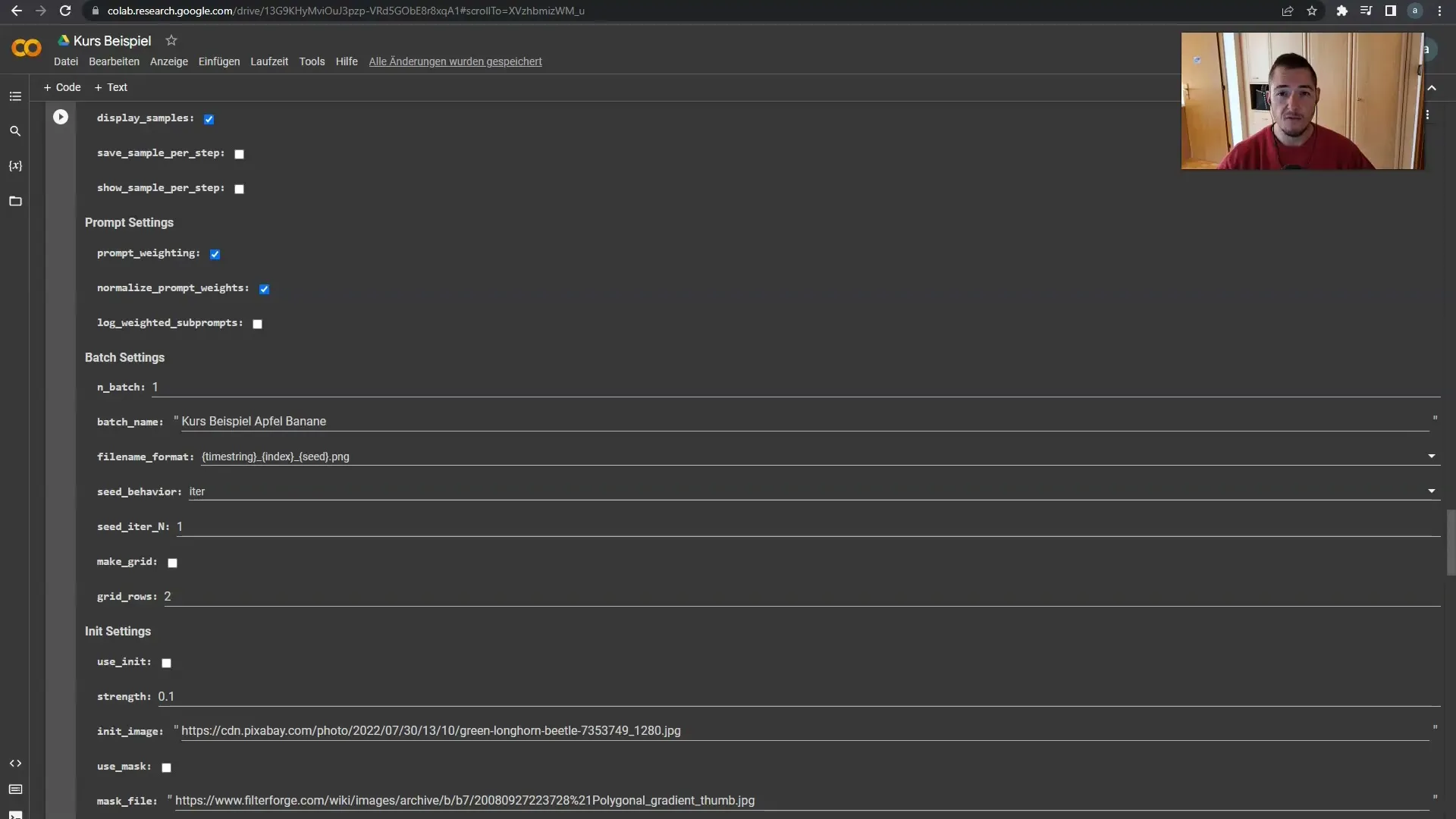Open the command palette icon in sidebar
The height and width of the screenshot is (819, 1456).
(x=15, y=789)
